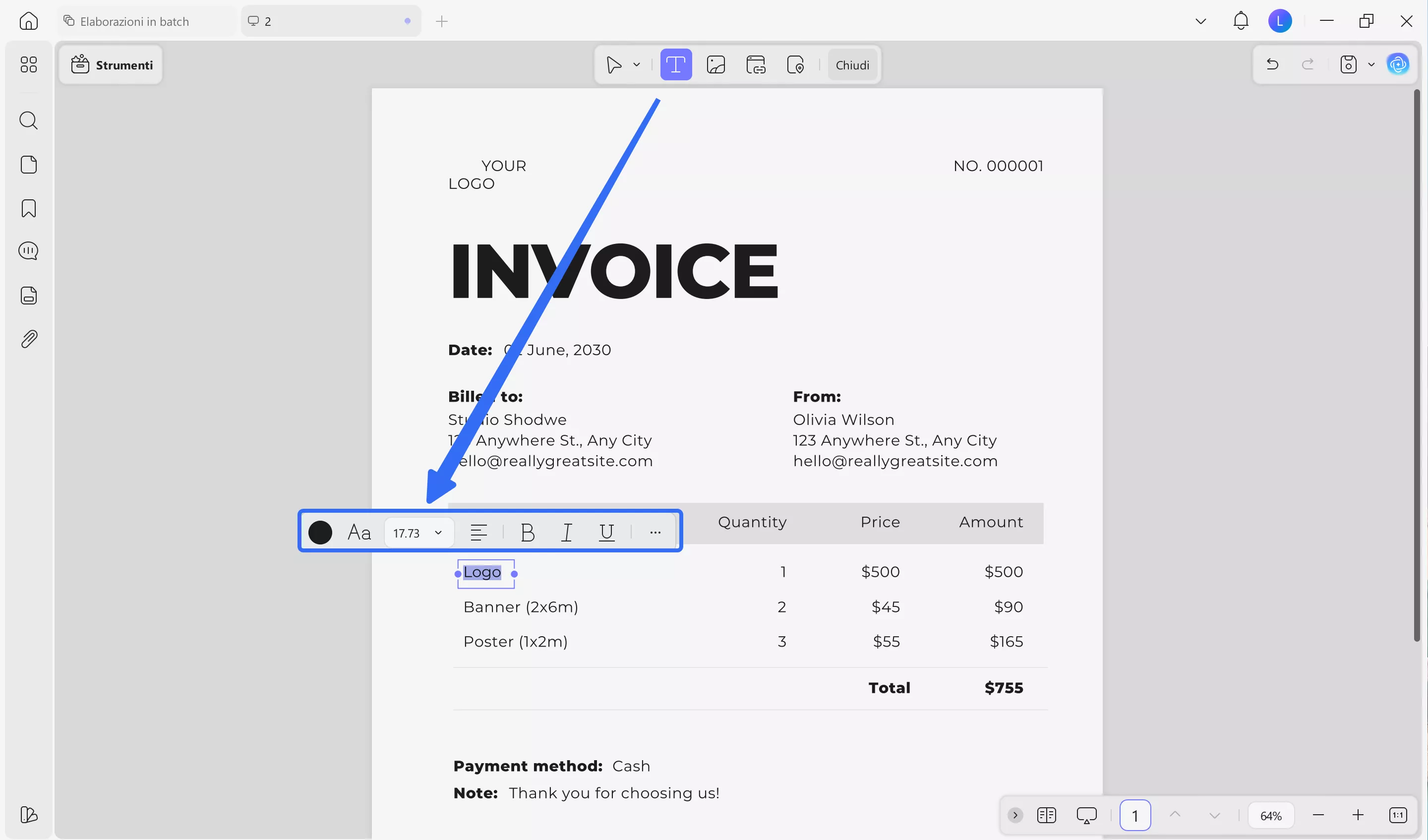Select the Image editing tool
The image size is (1428, 840).
[x=716, y=64]
